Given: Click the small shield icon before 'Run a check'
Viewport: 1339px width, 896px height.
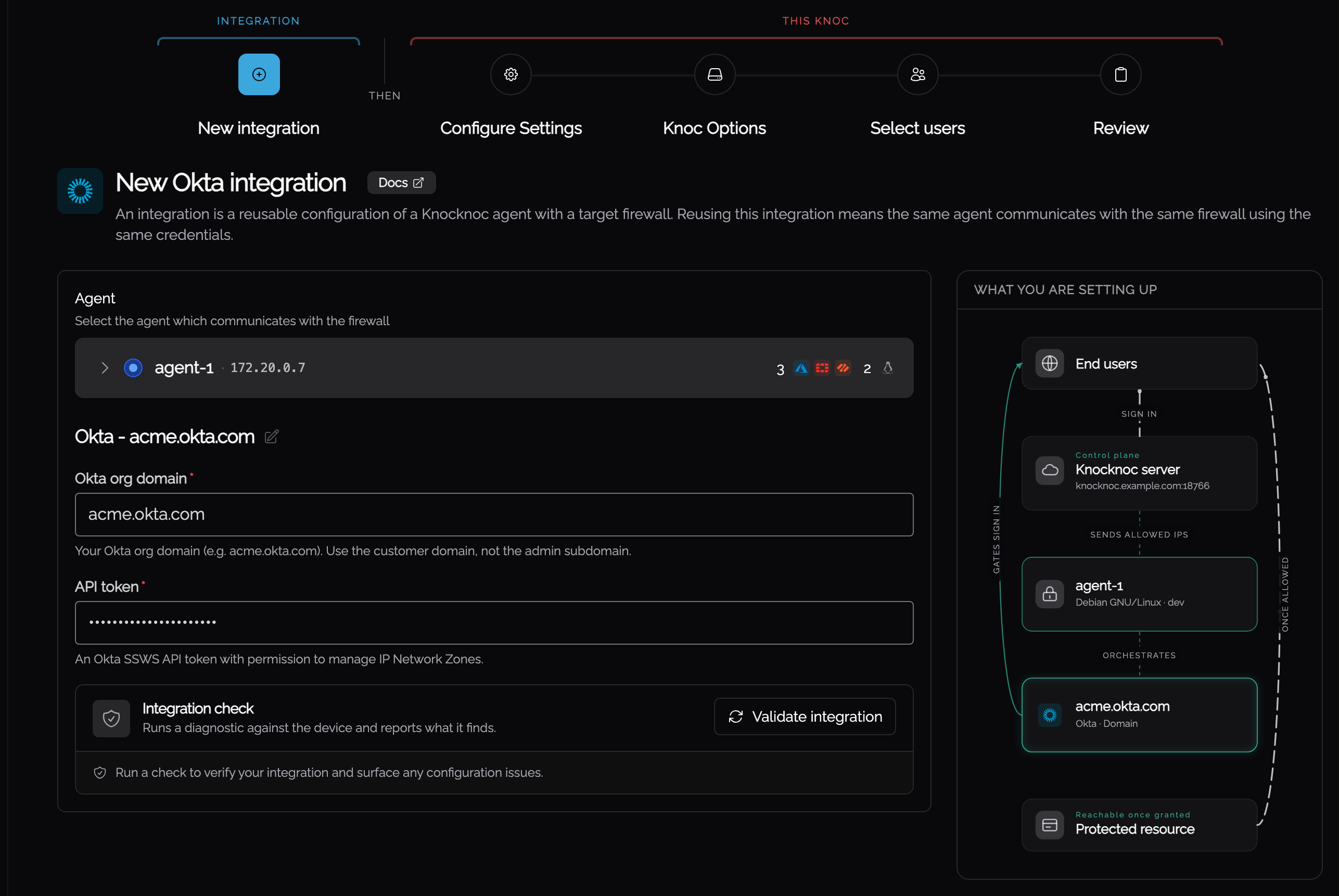Looking at the screenshot, I should 100,773.
